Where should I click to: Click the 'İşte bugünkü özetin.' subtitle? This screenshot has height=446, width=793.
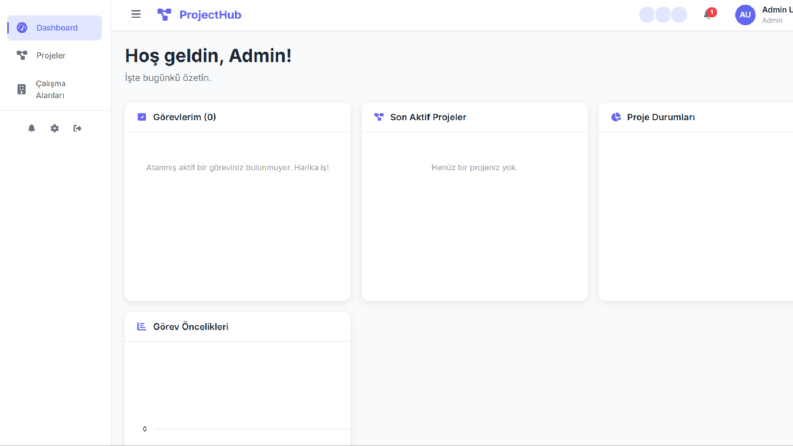coord(168,78)
